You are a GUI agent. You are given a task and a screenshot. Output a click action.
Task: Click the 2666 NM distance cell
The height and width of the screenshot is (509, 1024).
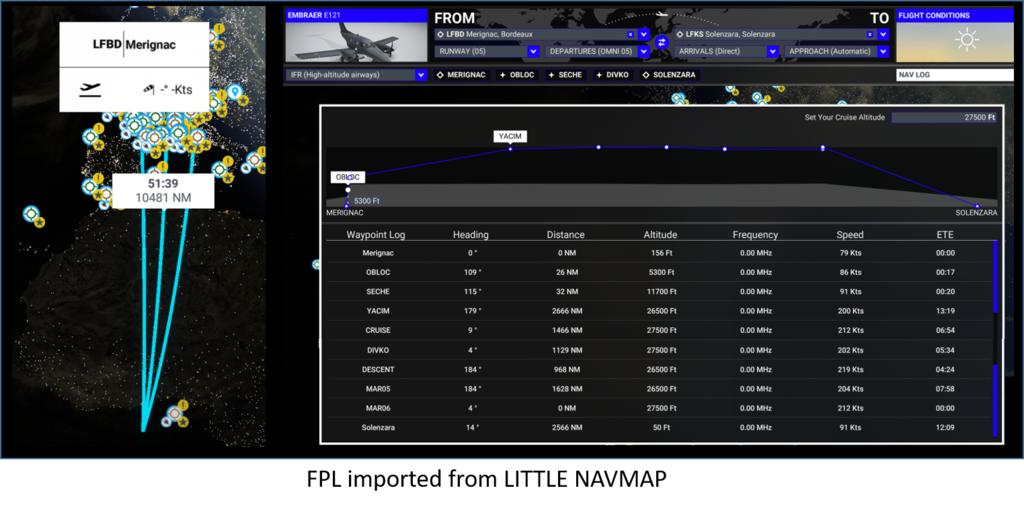[x=566, y=311]
